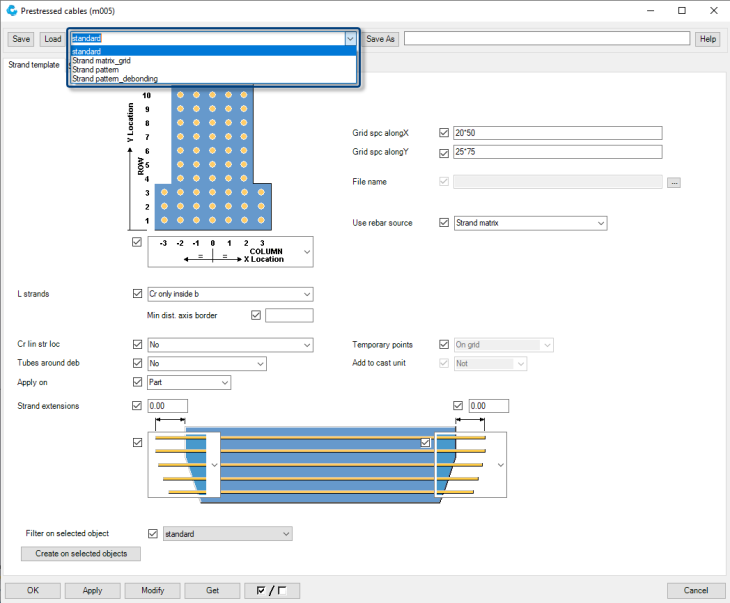730x603 pixels.
Task: Uncheck the Tubes around deb checkbox
Action: coord(137,363)
